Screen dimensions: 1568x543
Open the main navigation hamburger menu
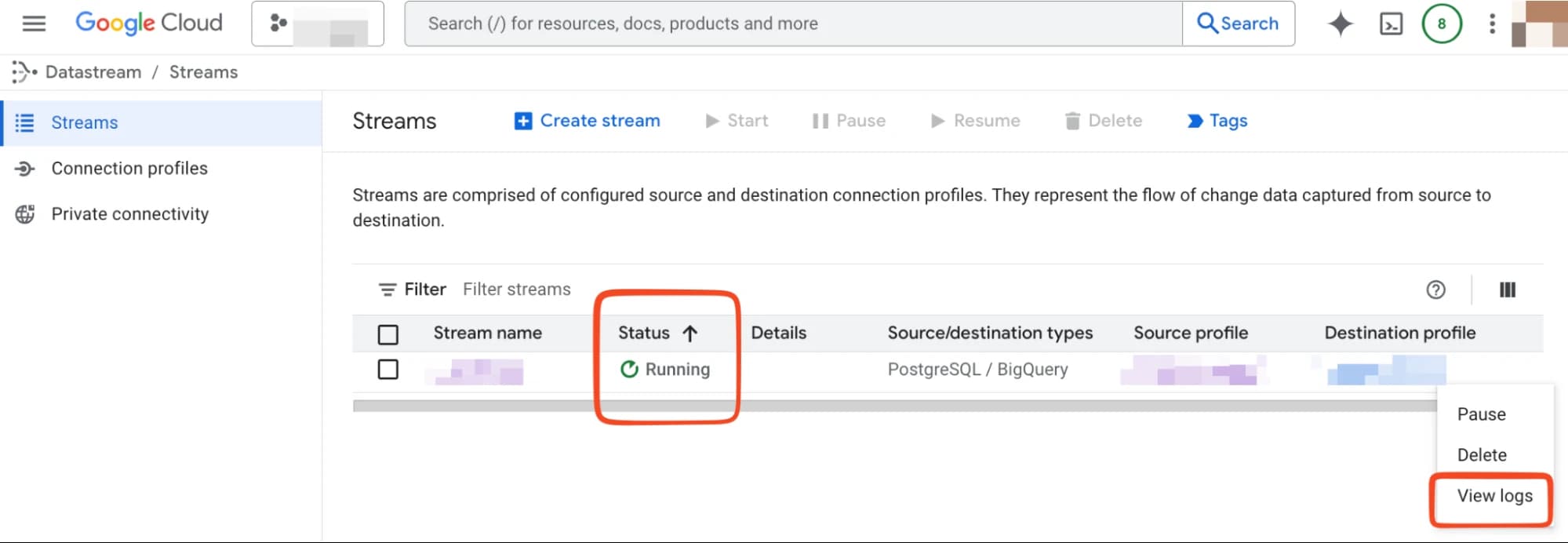click(x=34, y=24)
